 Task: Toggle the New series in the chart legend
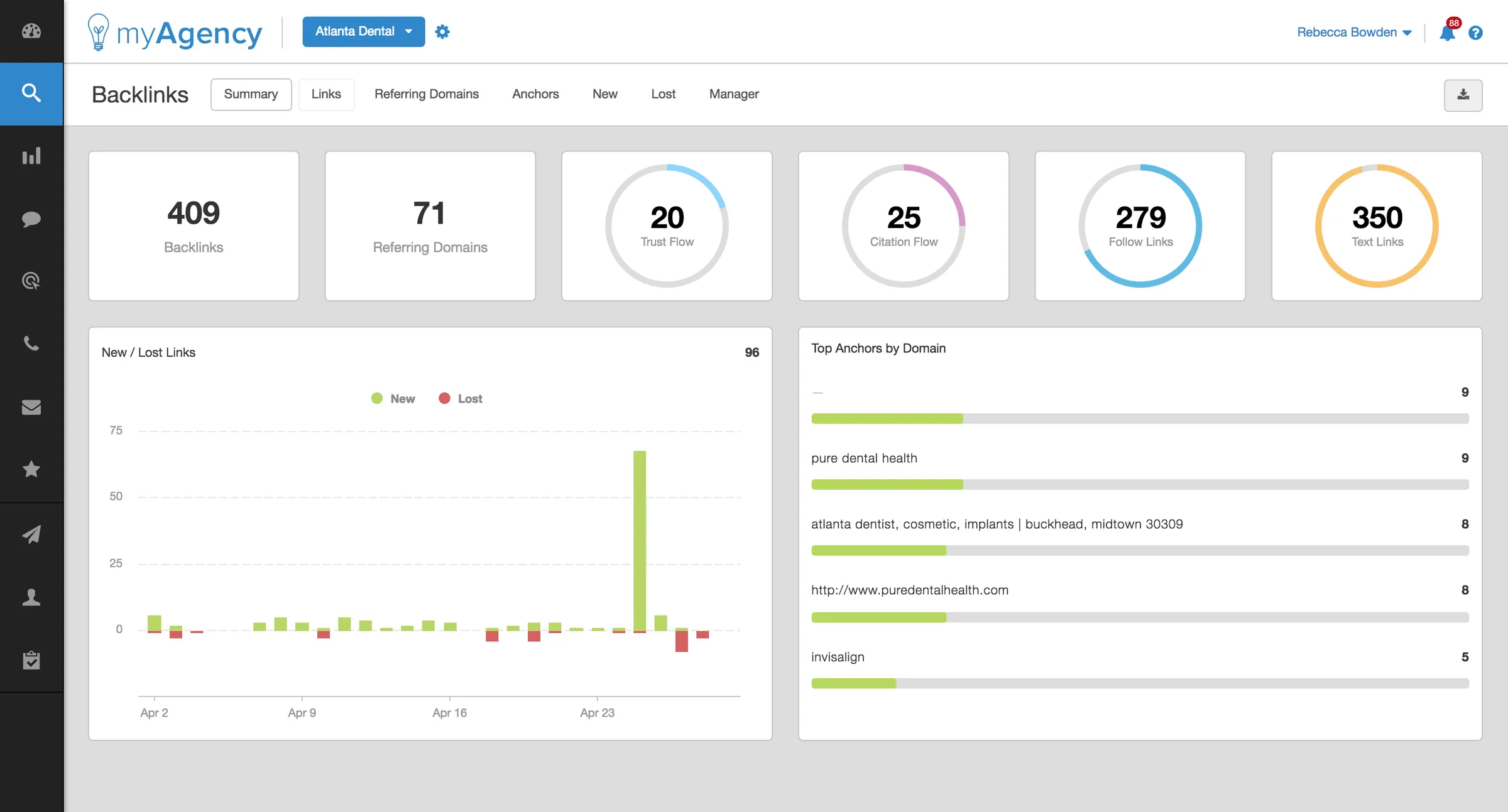[393, 398]
